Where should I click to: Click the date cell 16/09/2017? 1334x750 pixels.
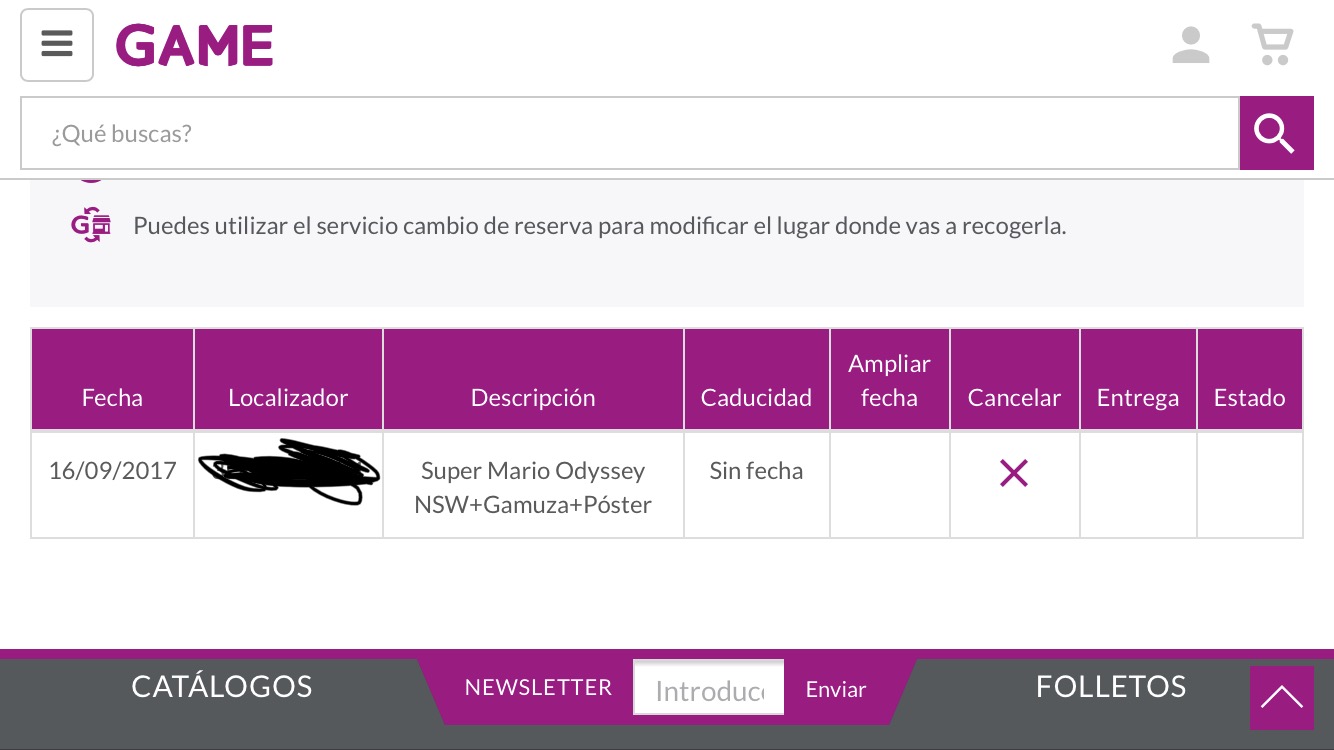(112, 485)
